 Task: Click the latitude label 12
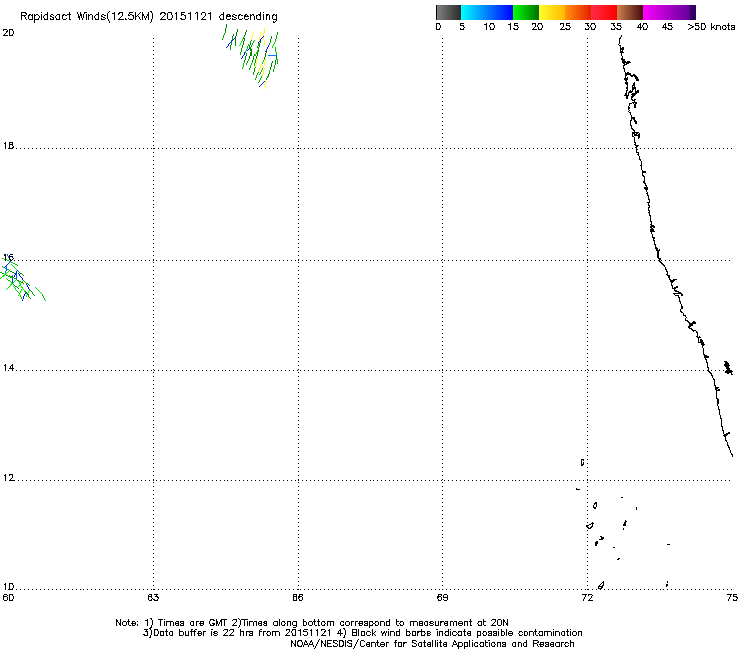pyautogui.click(x=8, y=478)
